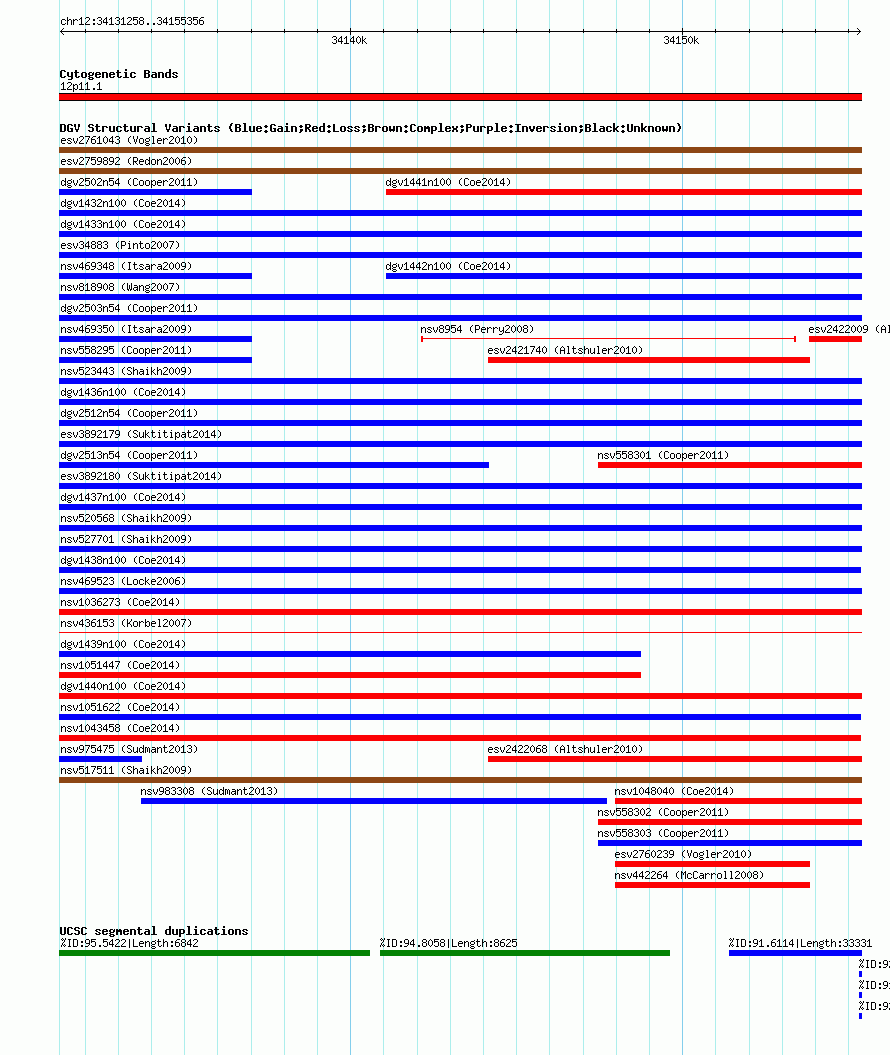Screen dimensions: 890x1055
Task: Click chr12:34131258..34155356 coordinates text
Action: [133, 21]
